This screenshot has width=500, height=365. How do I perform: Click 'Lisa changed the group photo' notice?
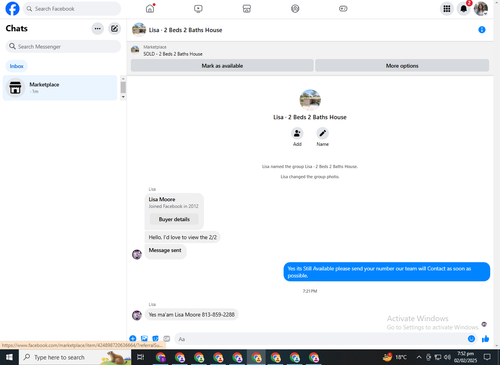[x=310, y=177]
